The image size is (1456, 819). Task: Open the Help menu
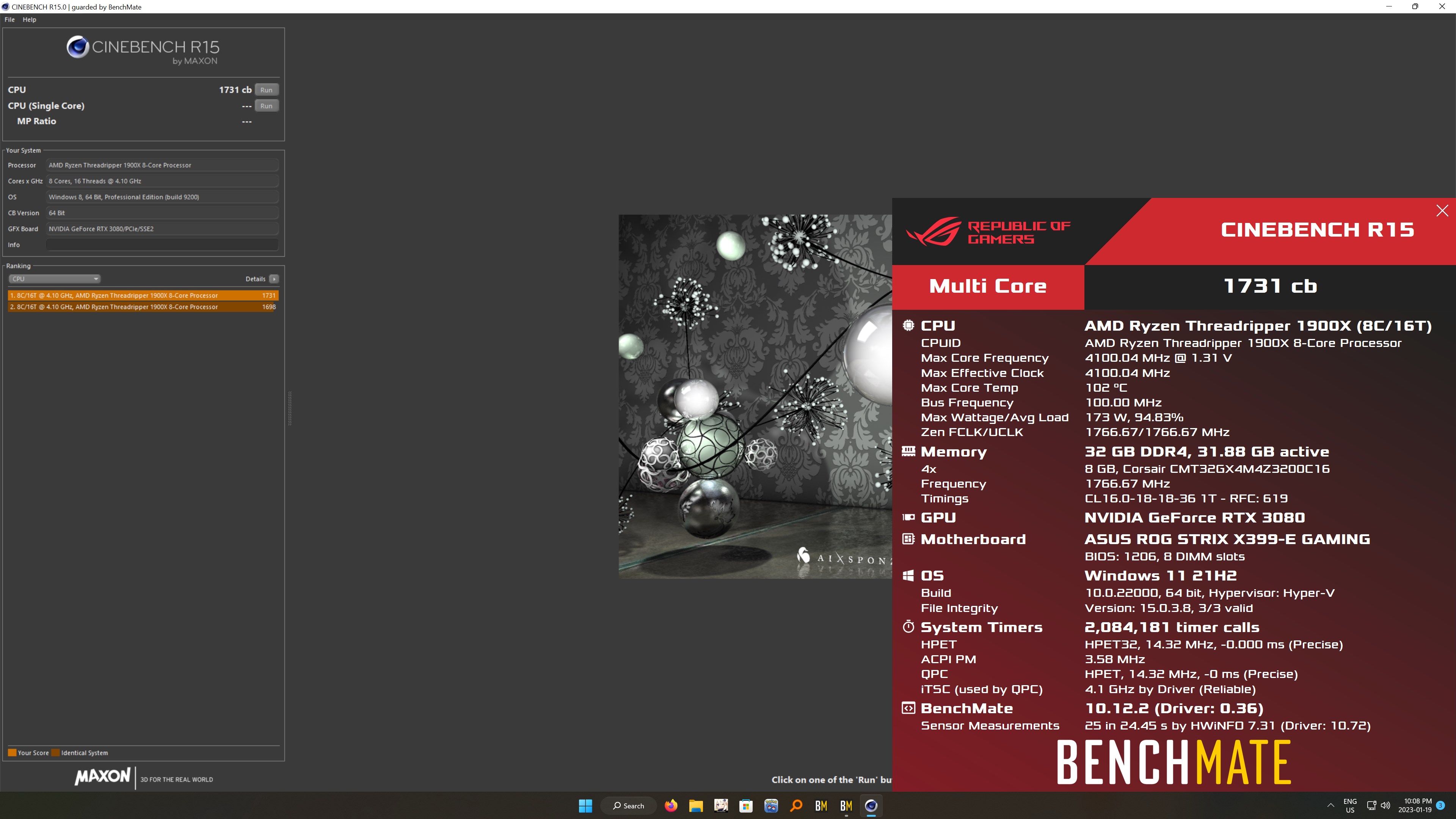pos(30,19)
